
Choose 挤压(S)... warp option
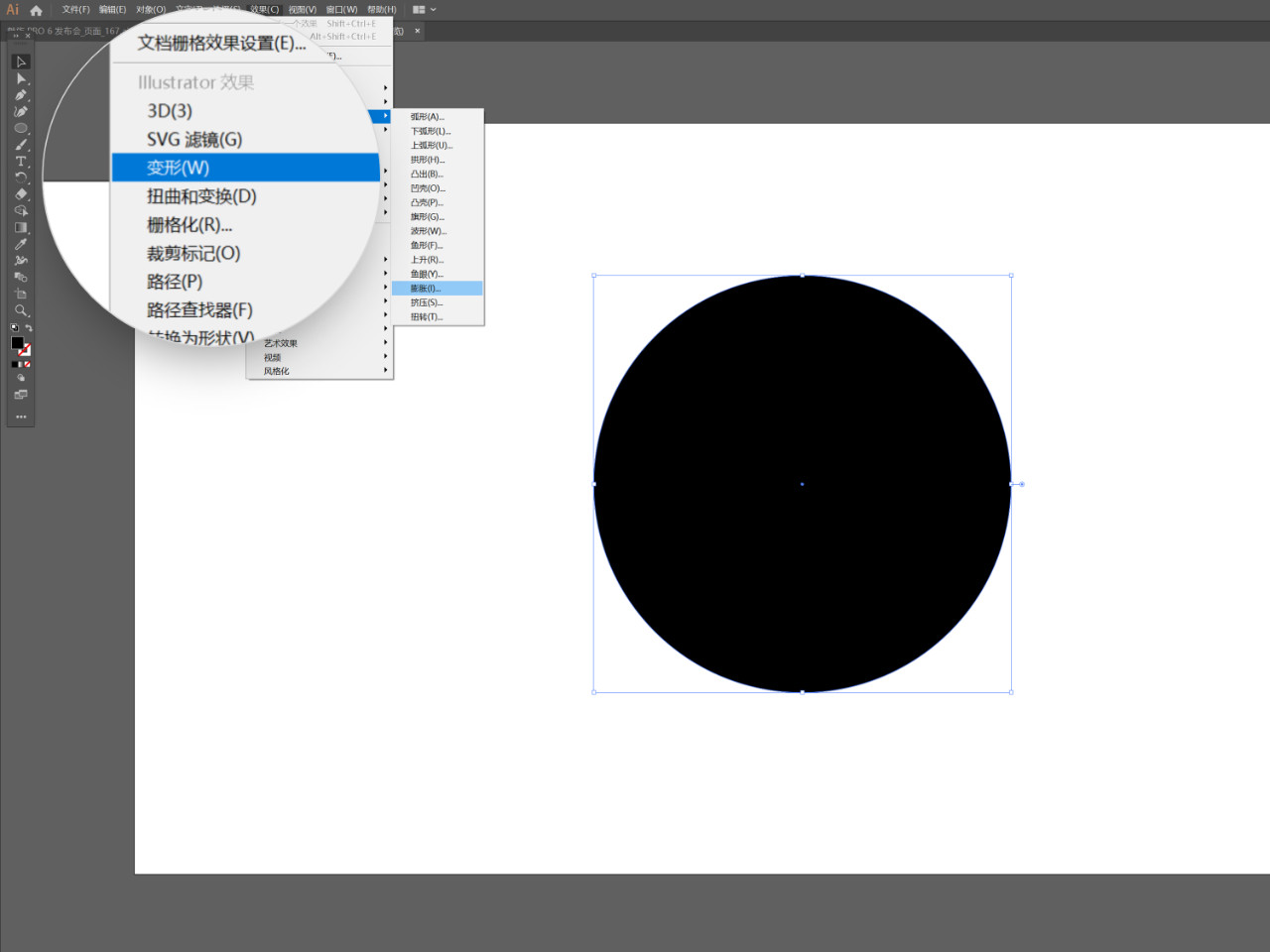(438, 302)
